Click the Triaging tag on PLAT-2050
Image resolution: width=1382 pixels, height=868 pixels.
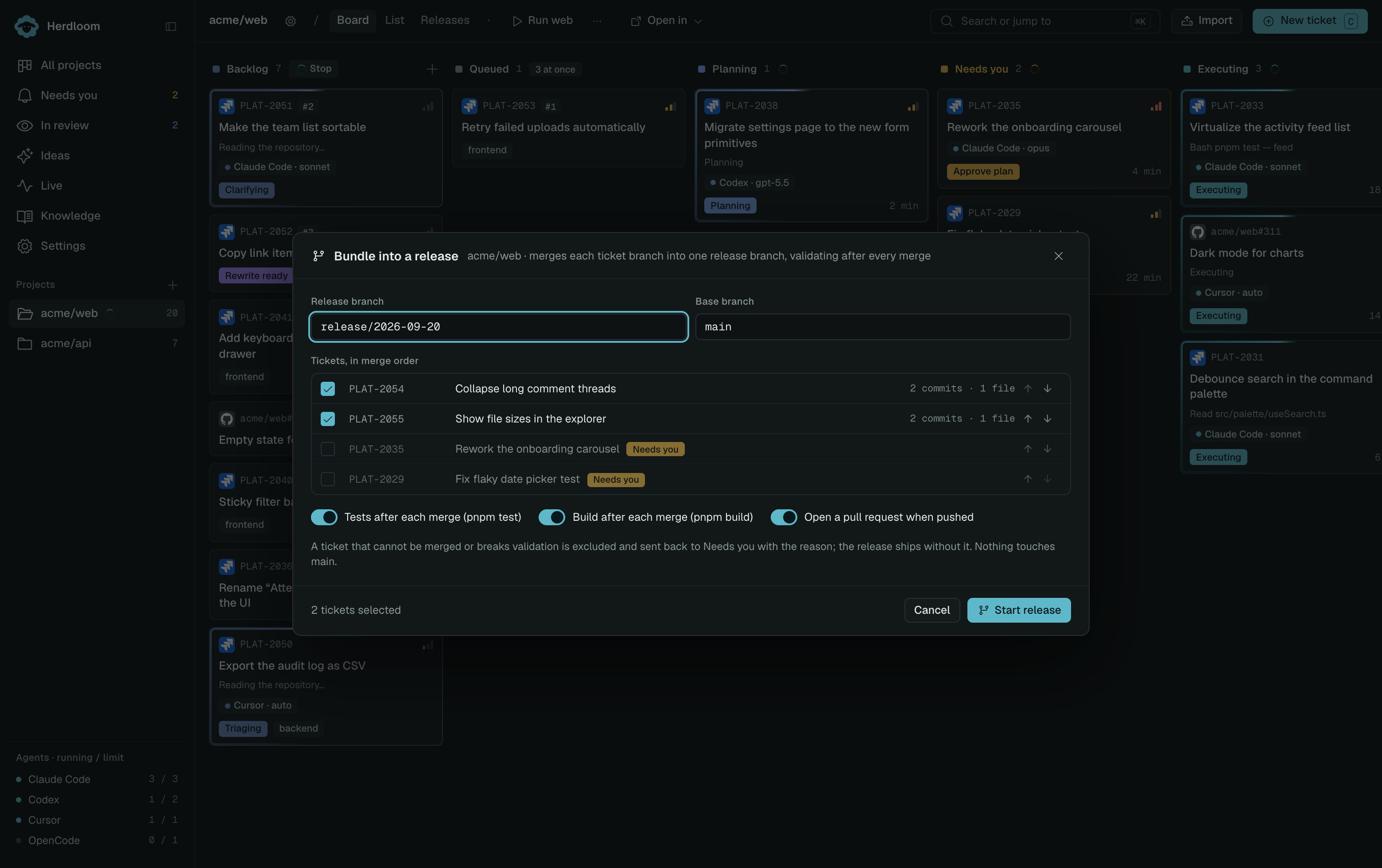click(242, 728)
